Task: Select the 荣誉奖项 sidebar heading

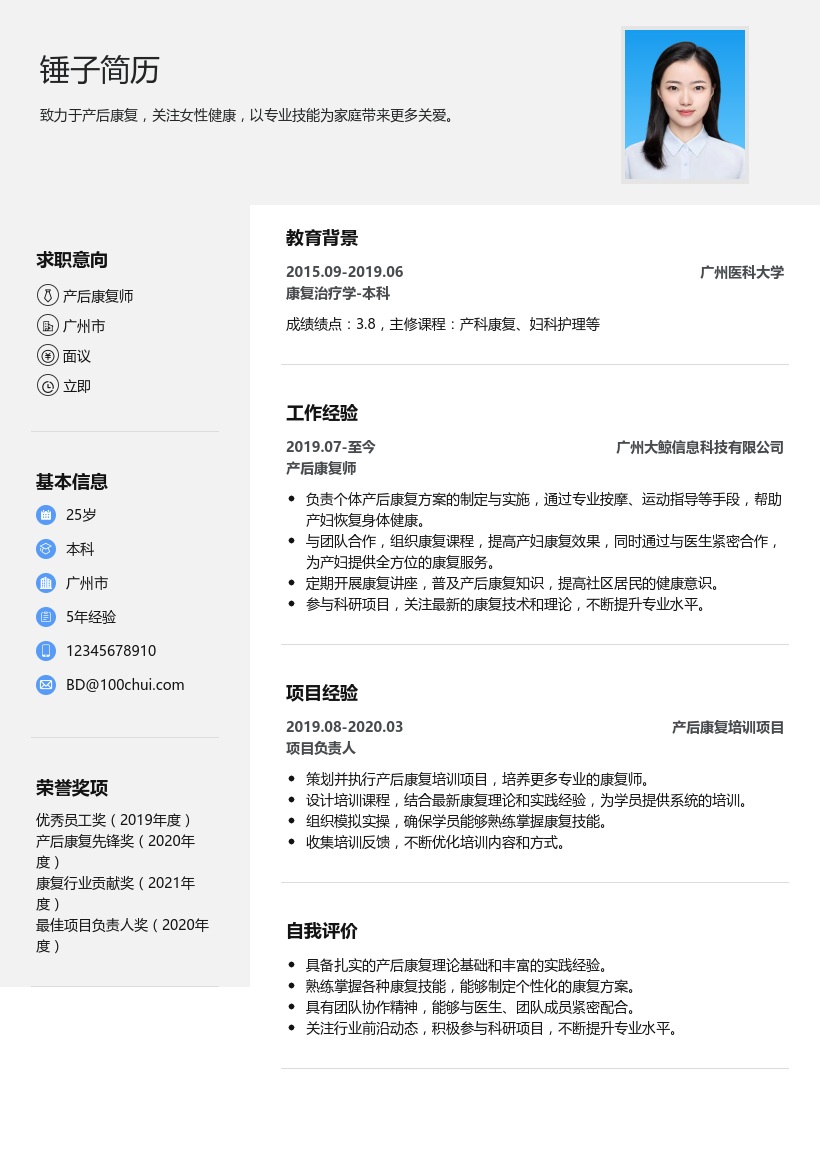Action: pyautogui.click(x=71, y=788)
